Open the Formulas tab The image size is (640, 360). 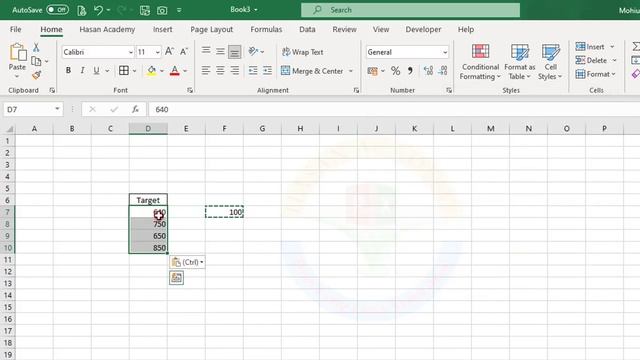click(x=266, y=29)
